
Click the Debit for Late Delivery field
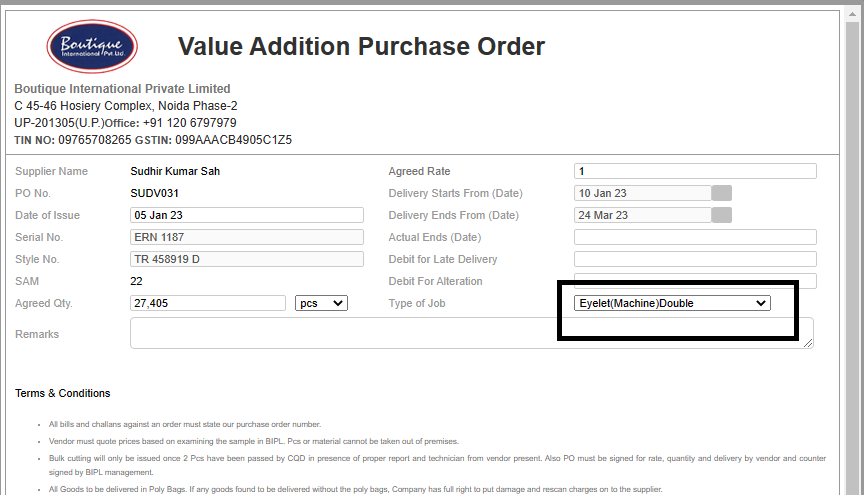695,259
